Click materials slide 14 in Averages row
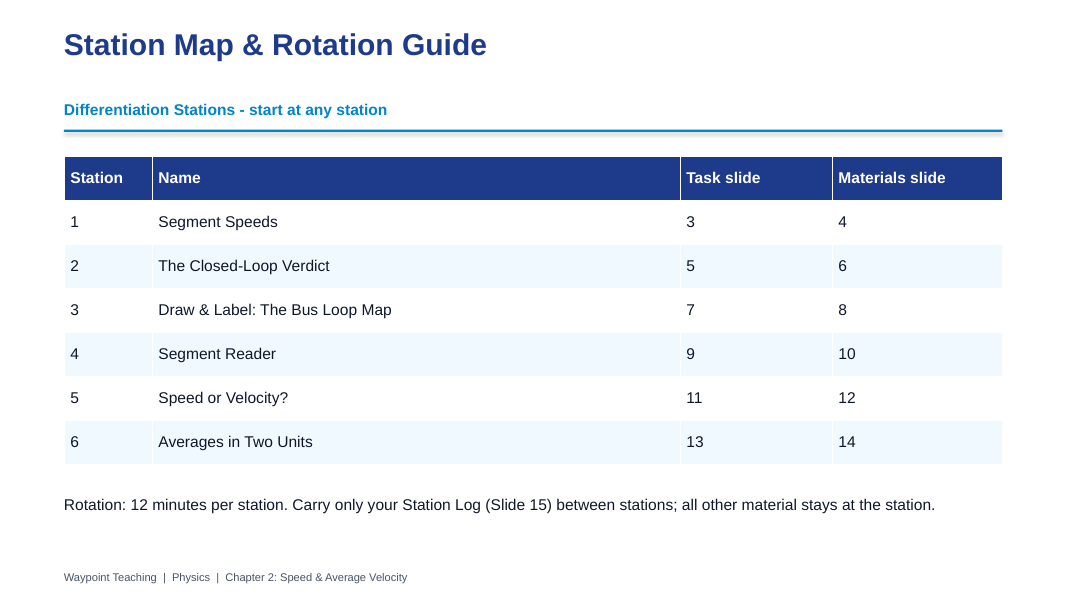Image resolution: width=1067 pixels, height=600 pixels. pos(917,442)
